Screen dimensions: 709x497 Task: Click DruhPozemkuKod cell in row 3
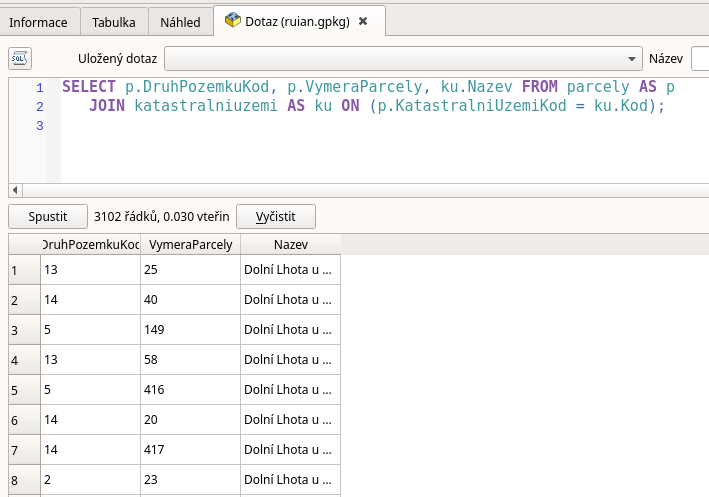90,330
